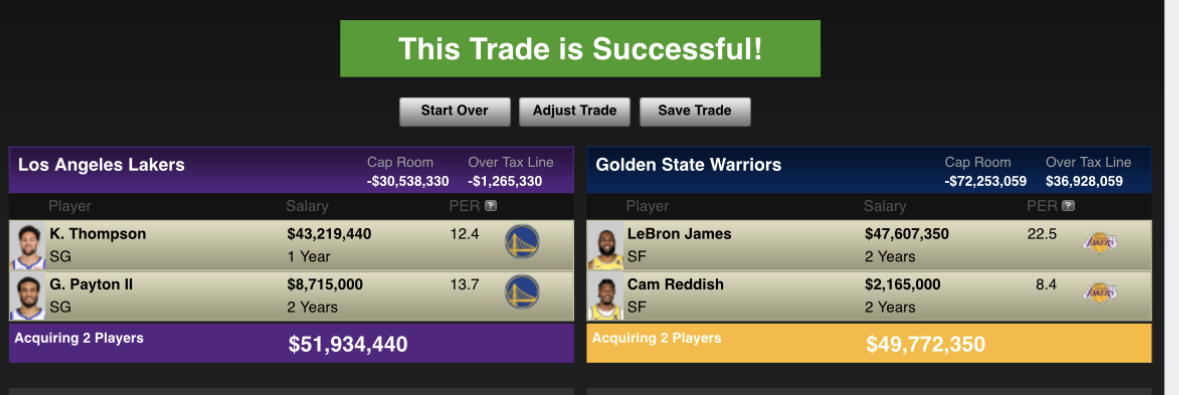
Task: Select the G. Payton II player name
Action: point(91,284)
